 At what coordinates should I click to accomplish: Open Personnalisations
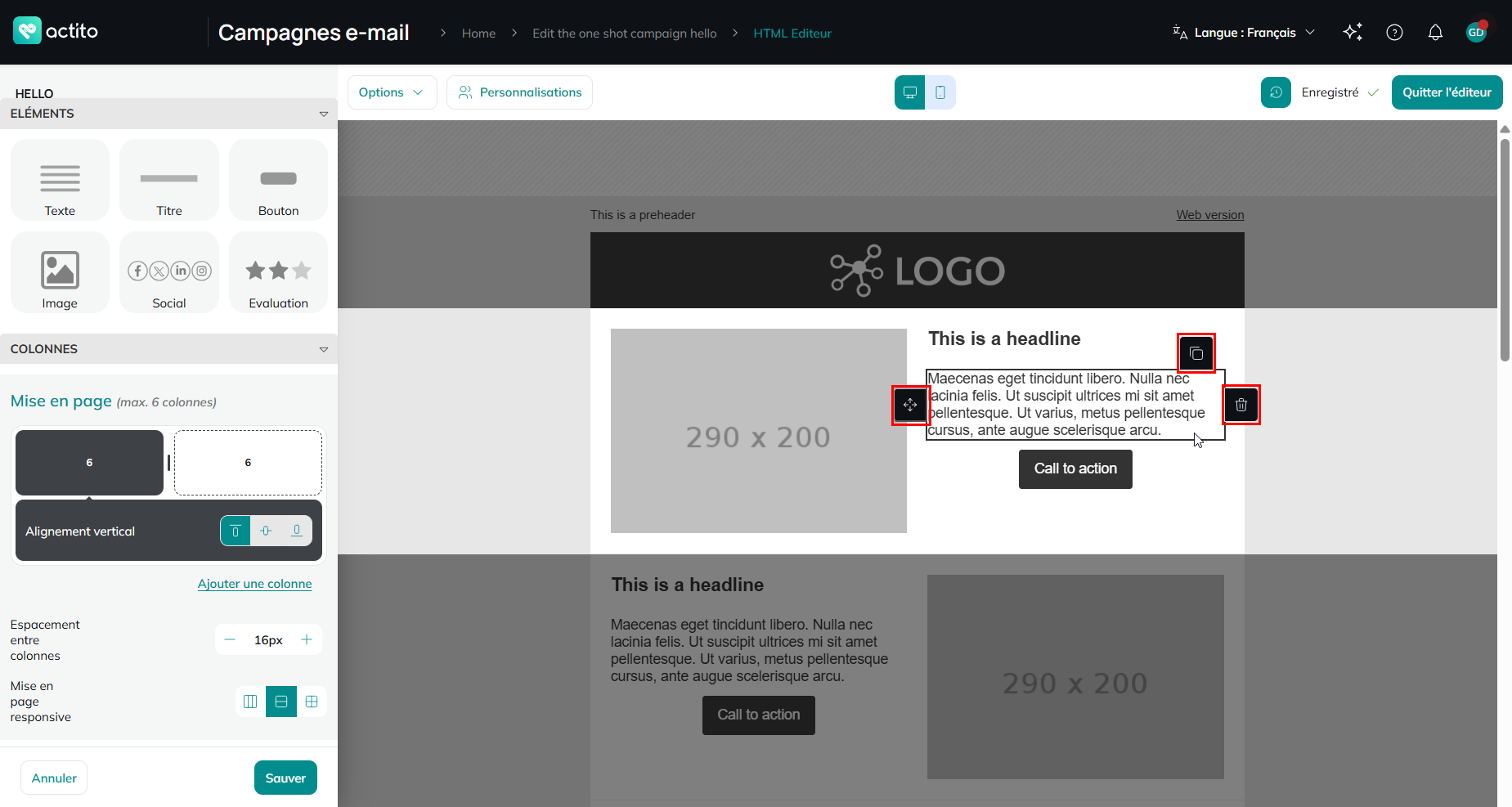point(519,92)
